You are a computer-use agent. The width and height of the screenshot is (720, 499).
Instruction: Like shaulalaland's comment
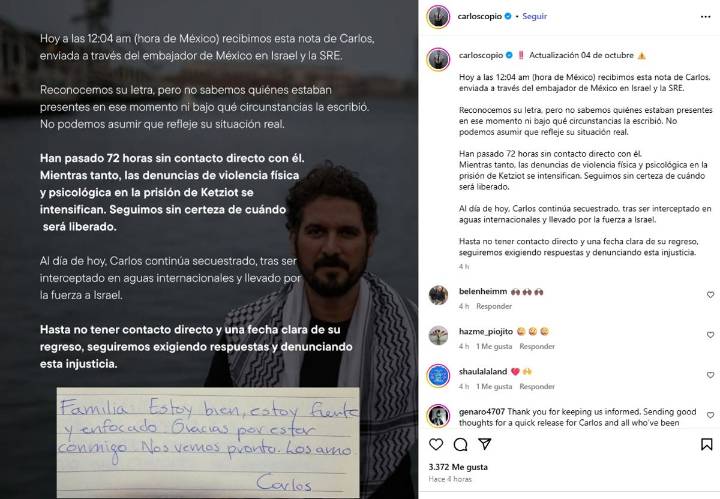click(x=710, y=375)
